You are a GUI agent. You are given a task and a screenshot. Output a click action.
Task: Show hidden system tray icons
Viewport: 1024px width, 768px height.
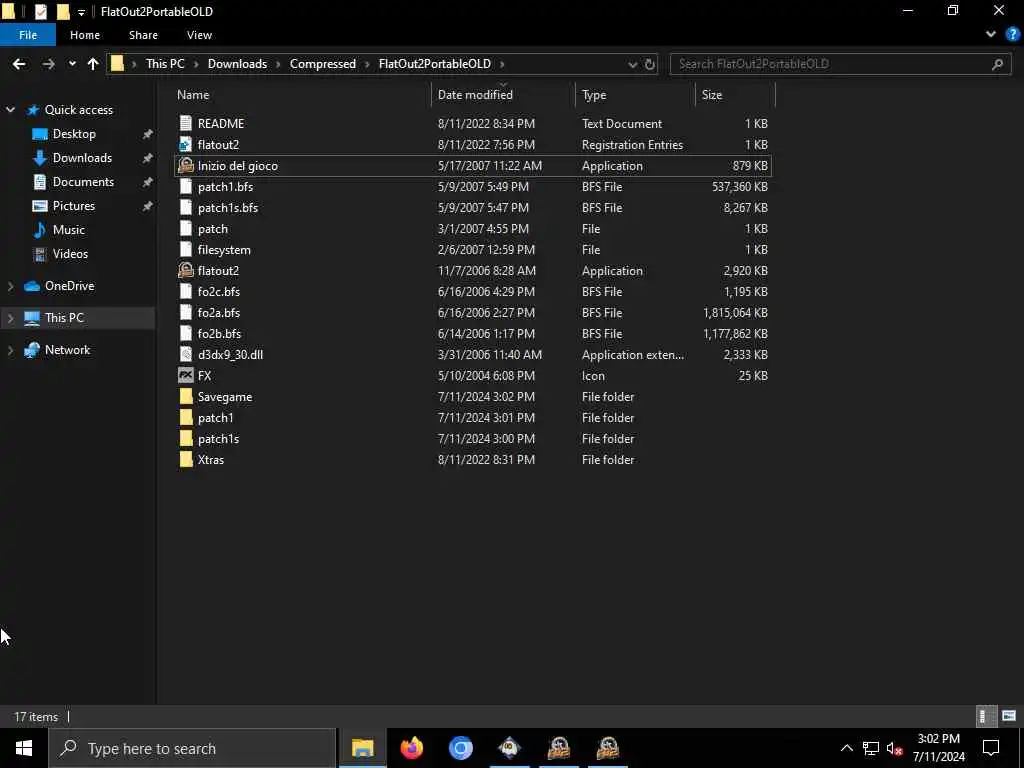click(846, 748)
